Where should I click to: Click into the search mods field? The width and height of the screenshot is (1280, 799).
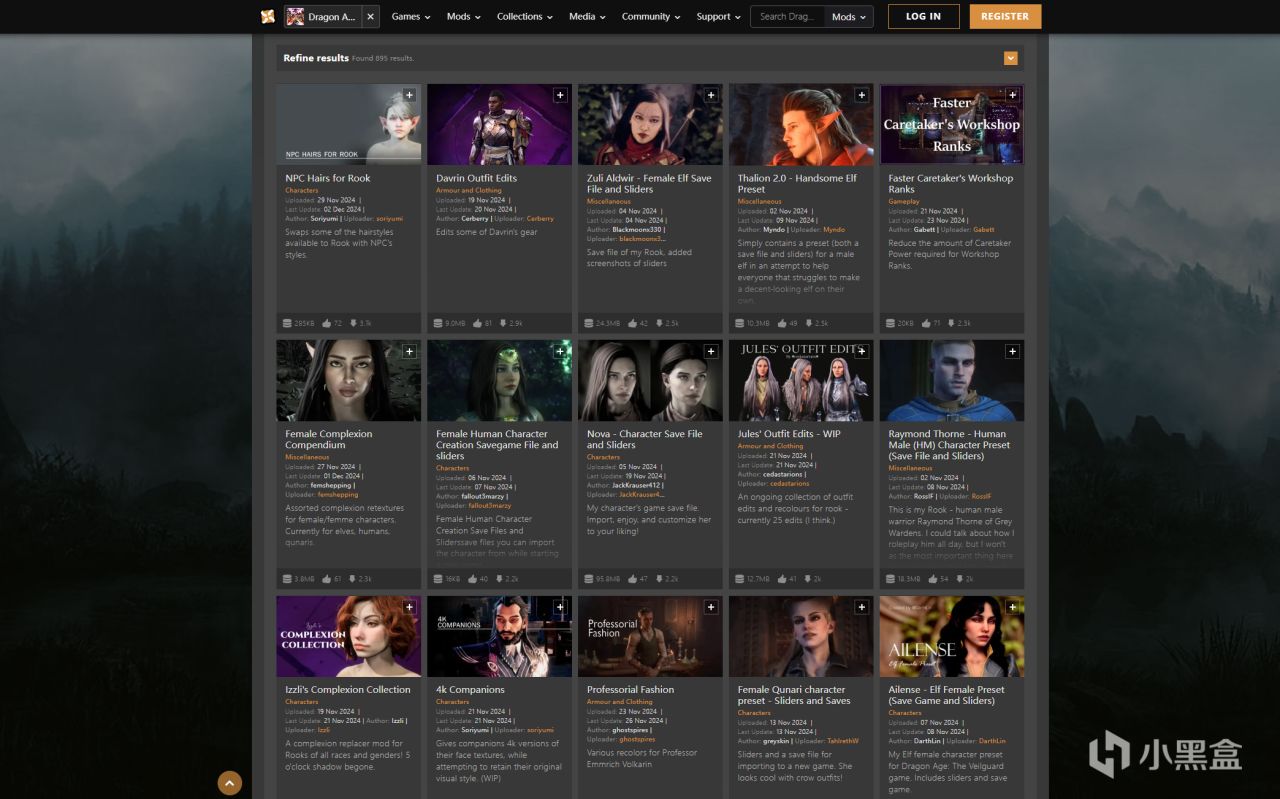tap(788, 17)
